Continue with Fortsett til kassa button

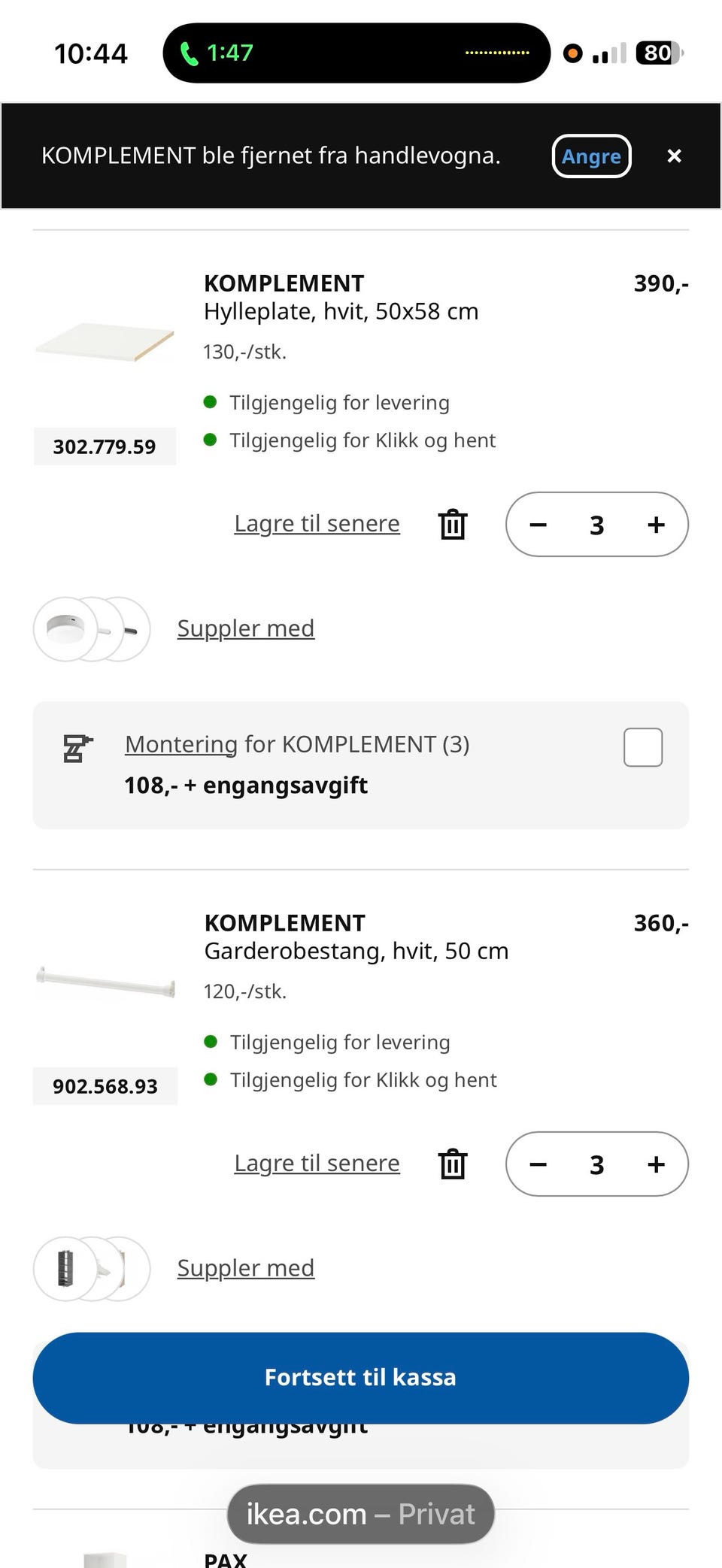tap(361, 1378)
